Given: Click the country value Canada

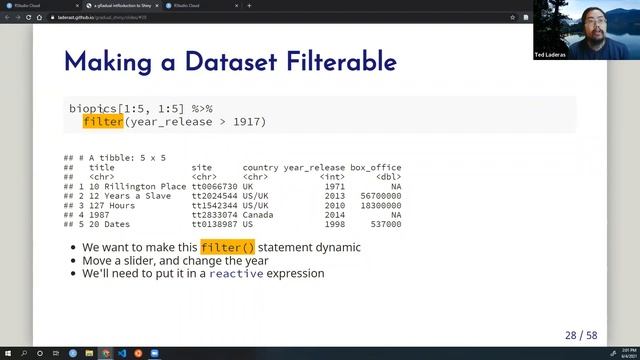Looking at the screenshot, I should coord(258,215).
